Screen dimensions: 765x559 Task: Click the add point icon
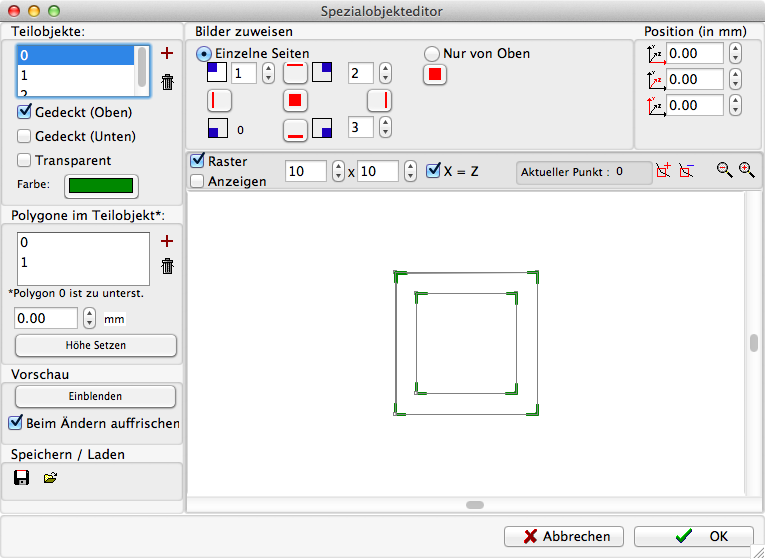pyautogui.click(x=662, y=171)
